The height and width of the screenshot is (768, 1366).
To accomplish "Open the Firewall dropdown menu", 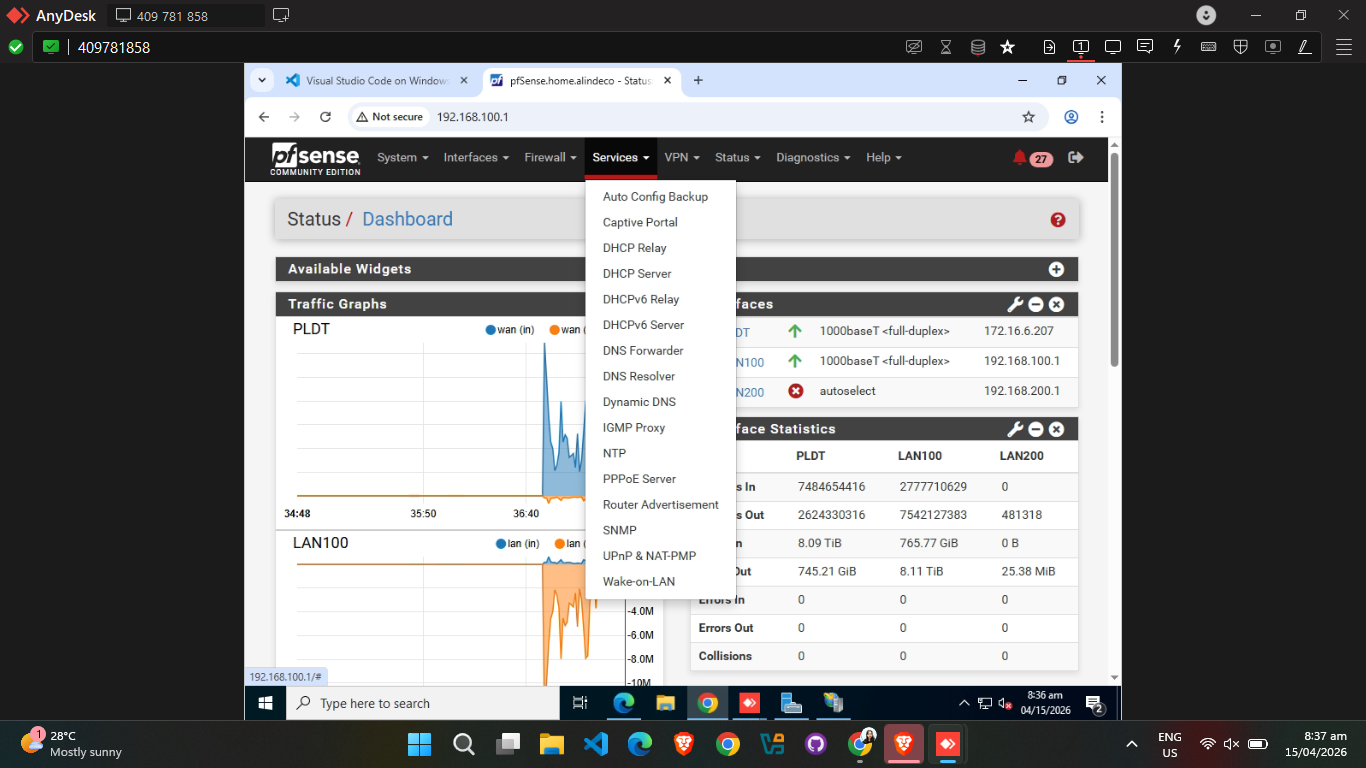I will coord(551,158).
